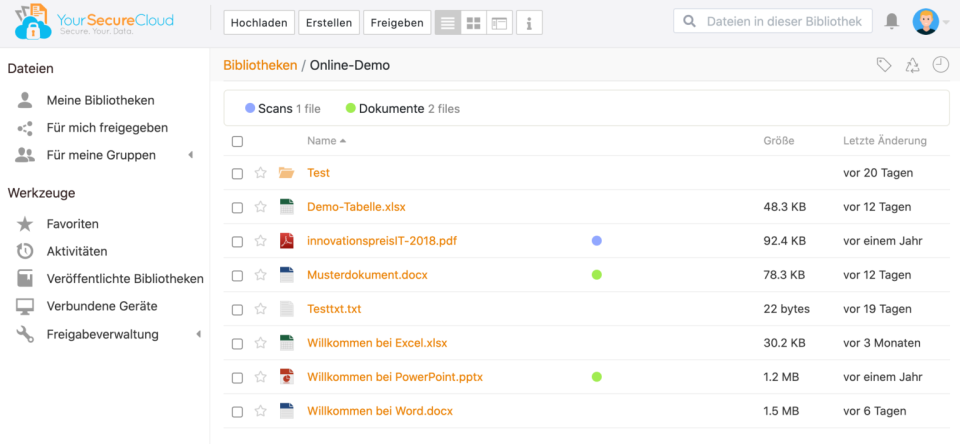The image size is (960, 444).
Task: Open Aktivitäten
Action: [77, 251]
